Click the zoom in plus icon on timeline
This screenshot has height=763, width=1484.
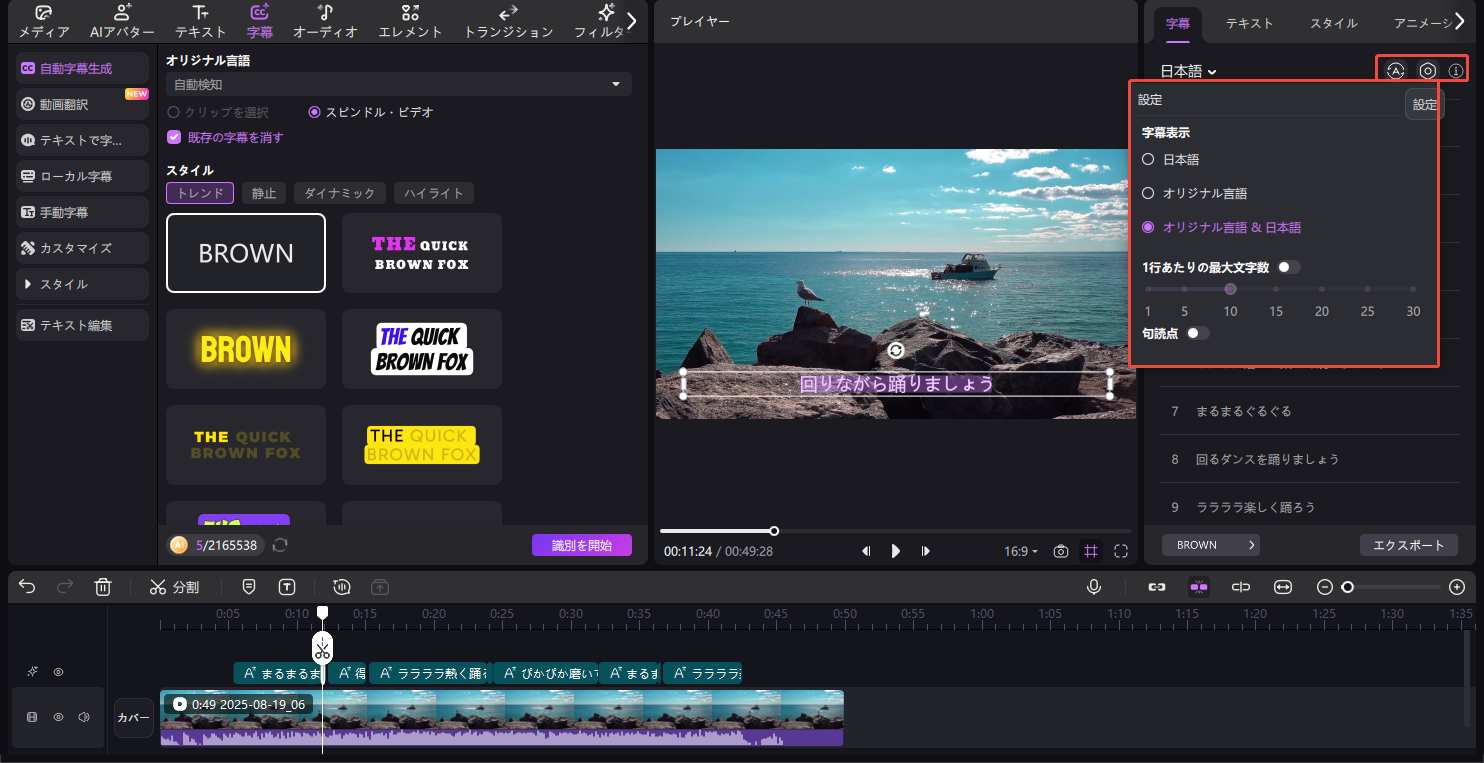click(1457, 587)
